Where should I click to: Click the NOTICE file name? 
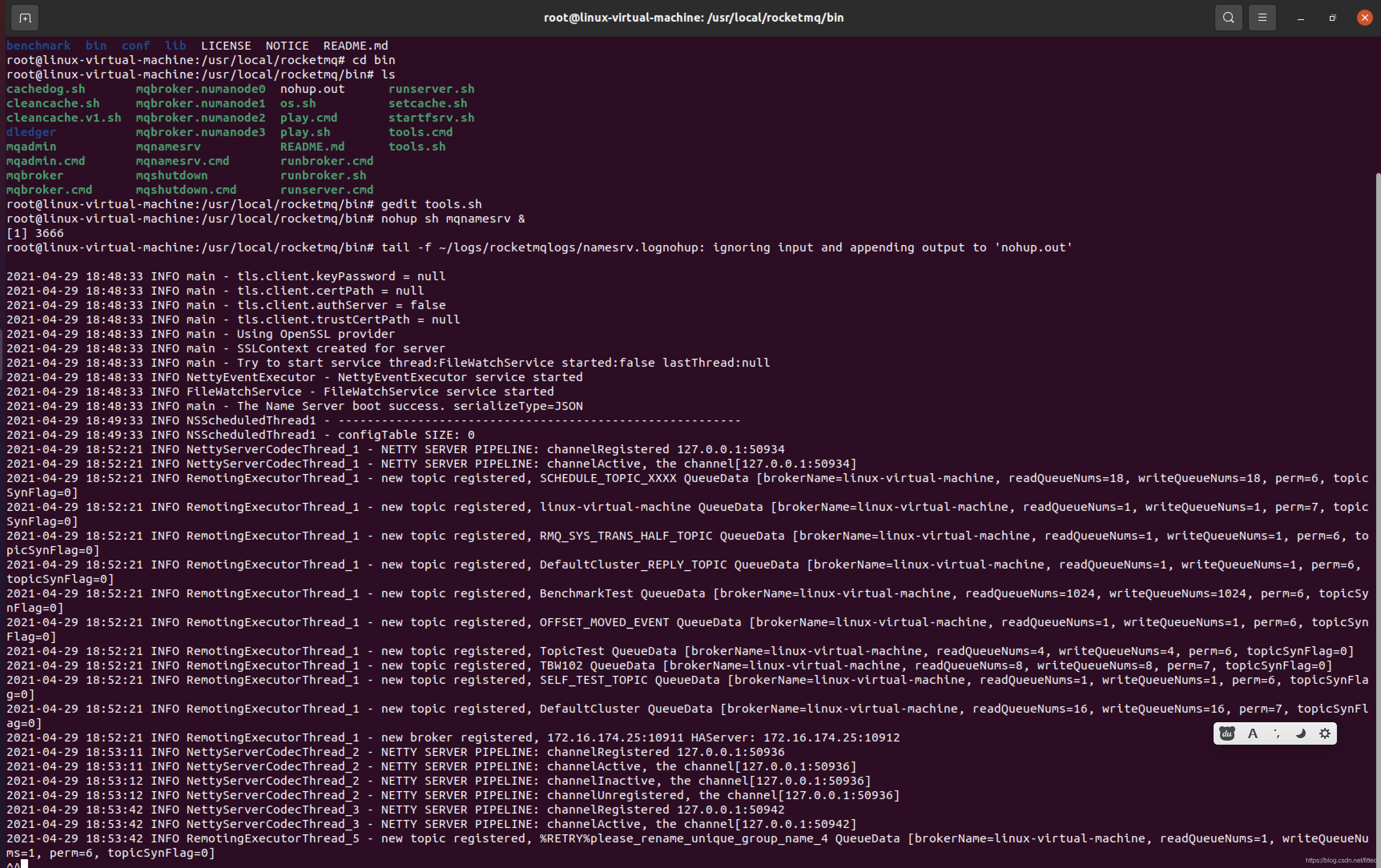pos(287,45)
